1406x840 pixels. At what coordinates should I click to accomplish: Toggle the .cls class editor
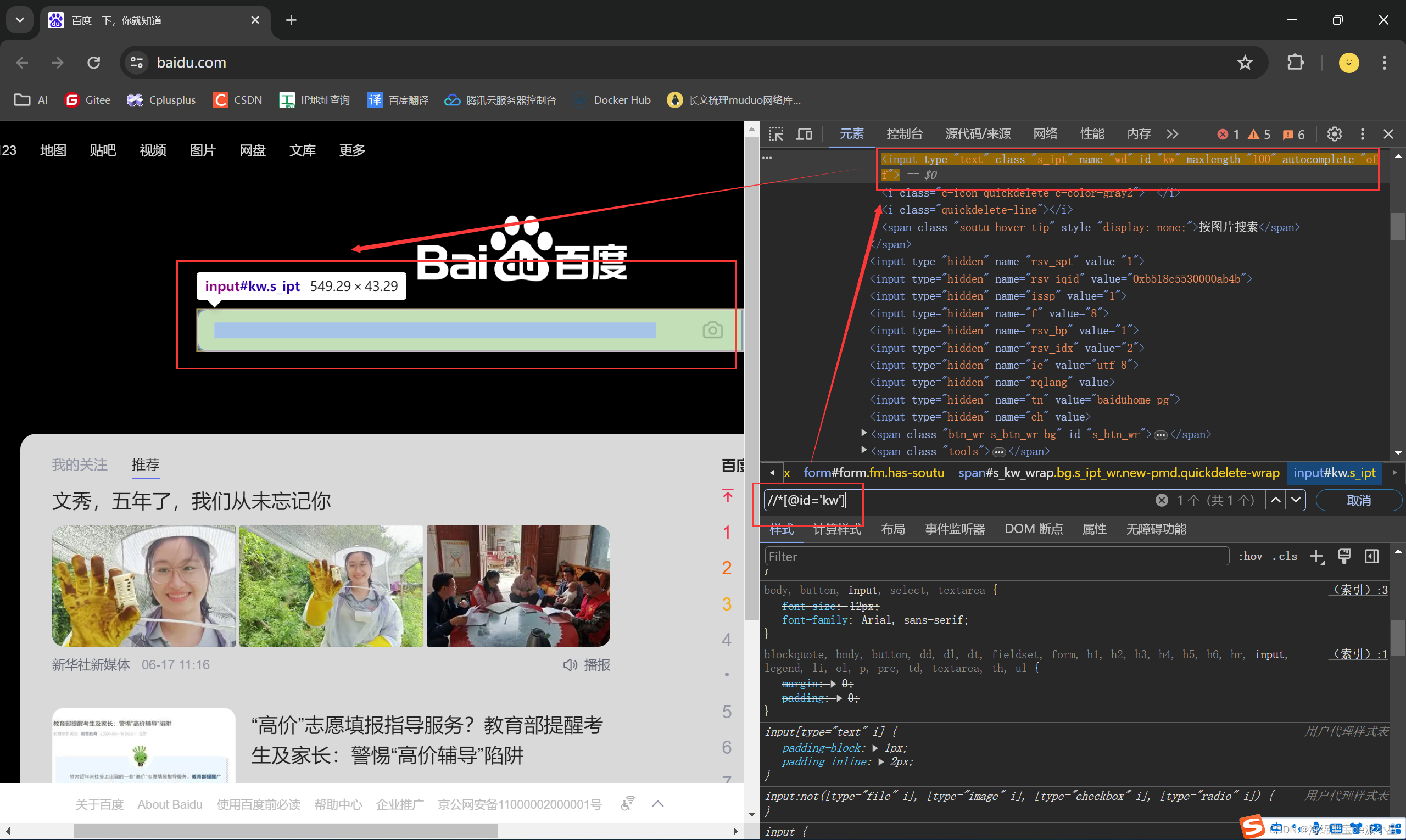(1285, 556)
